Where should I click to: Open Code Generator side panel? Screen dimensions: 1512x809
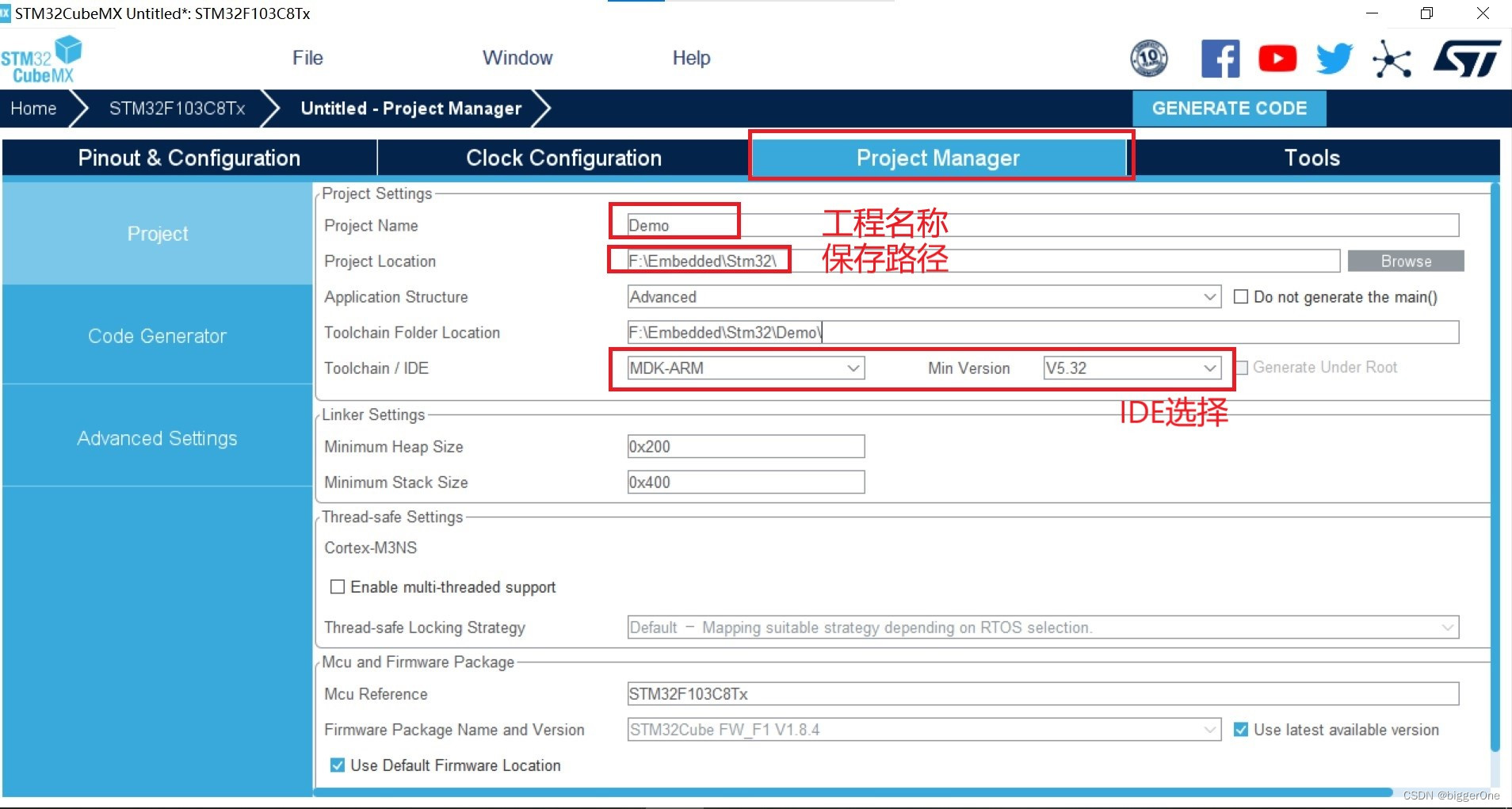[x=158, y=336]
